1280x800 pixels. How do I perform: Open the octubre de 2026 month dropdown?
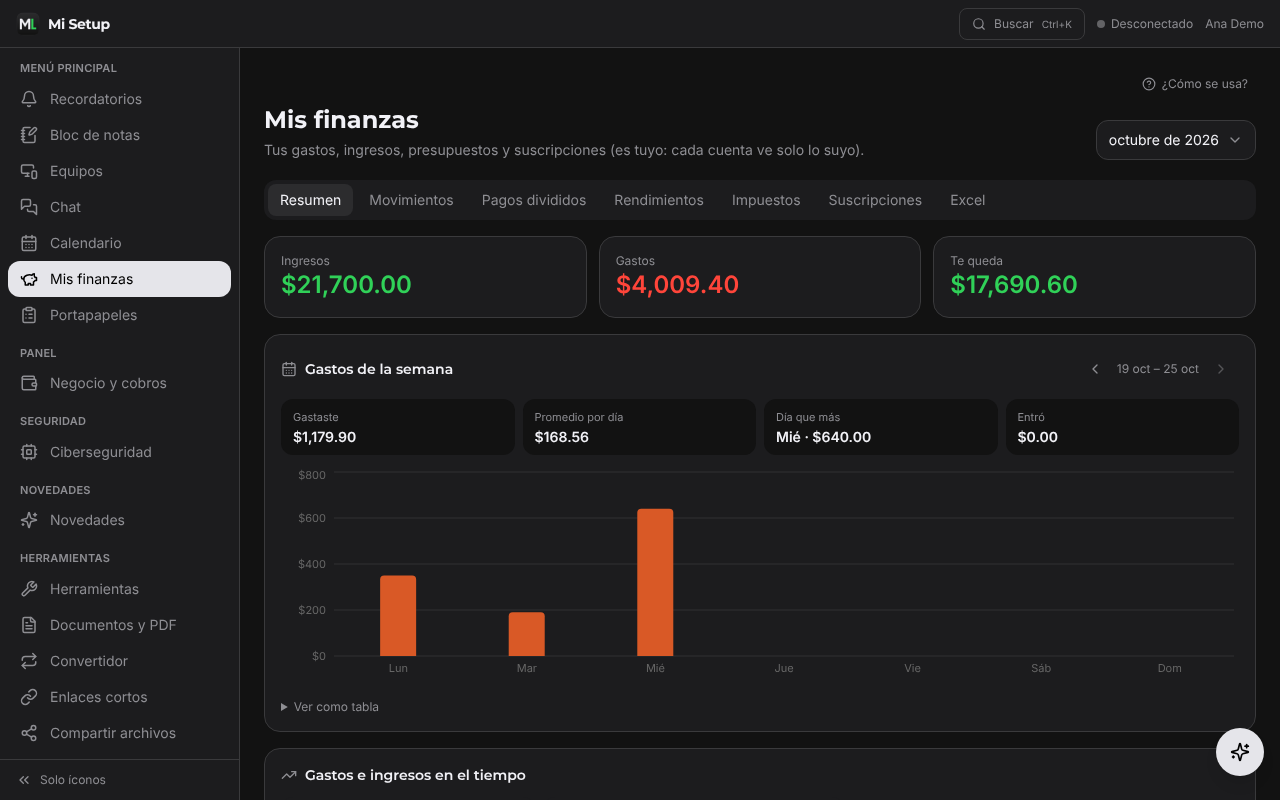[1176, 140]
